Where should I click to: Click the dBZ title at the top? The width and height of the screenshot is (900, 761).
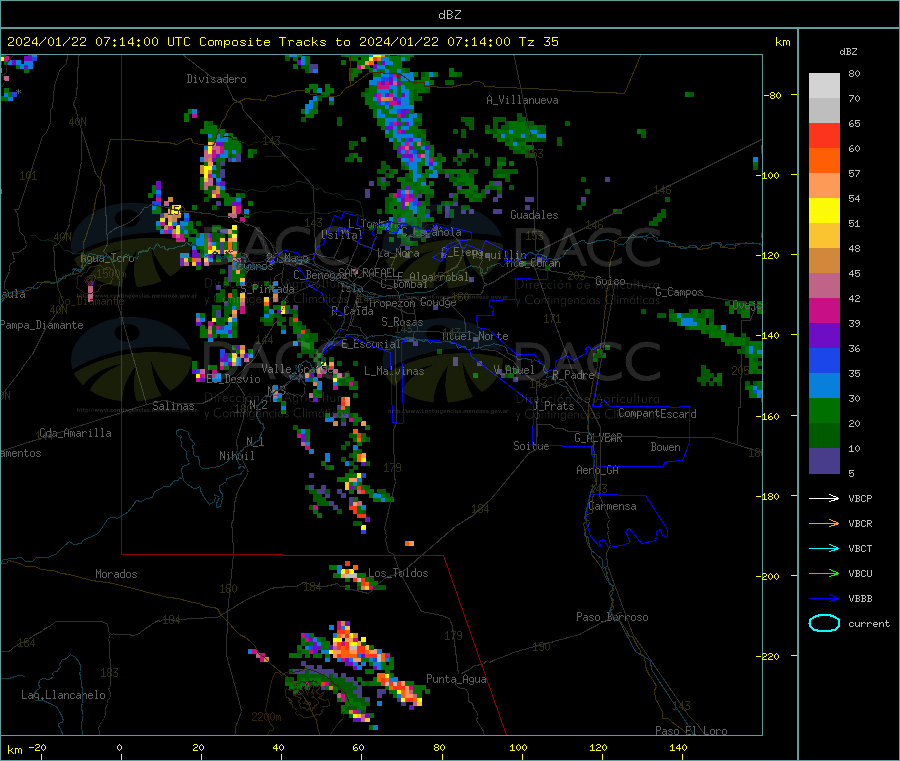449,15
